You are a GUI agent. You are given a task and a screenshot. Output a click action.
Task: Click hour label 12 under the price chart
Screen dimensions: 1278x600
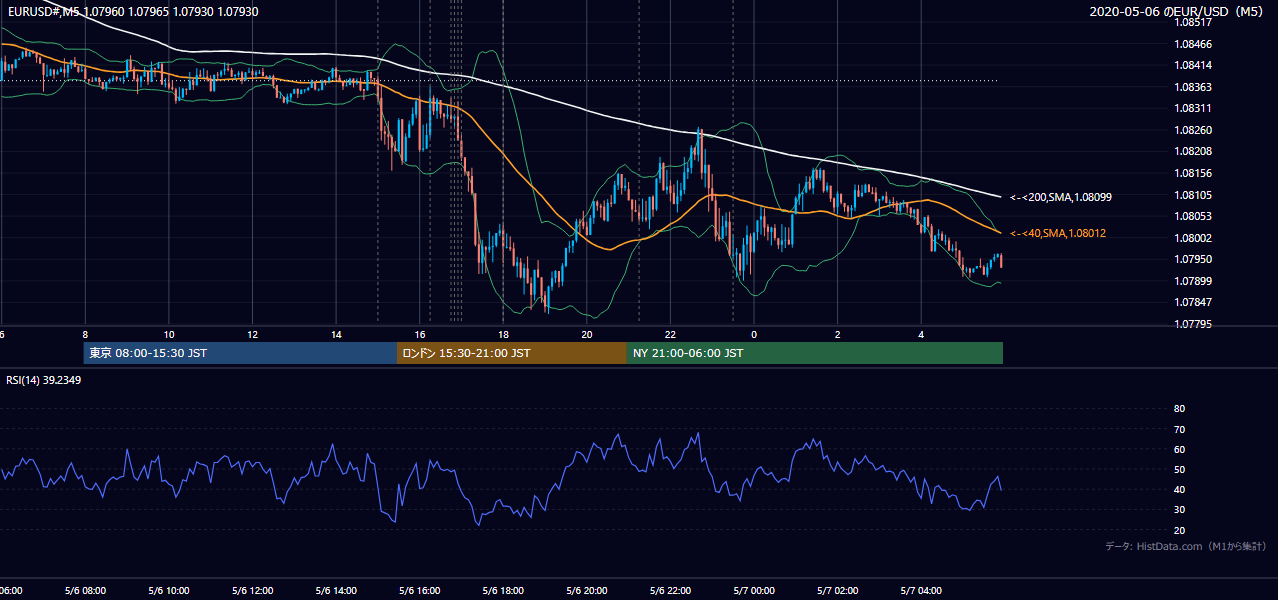pos(253,334)
